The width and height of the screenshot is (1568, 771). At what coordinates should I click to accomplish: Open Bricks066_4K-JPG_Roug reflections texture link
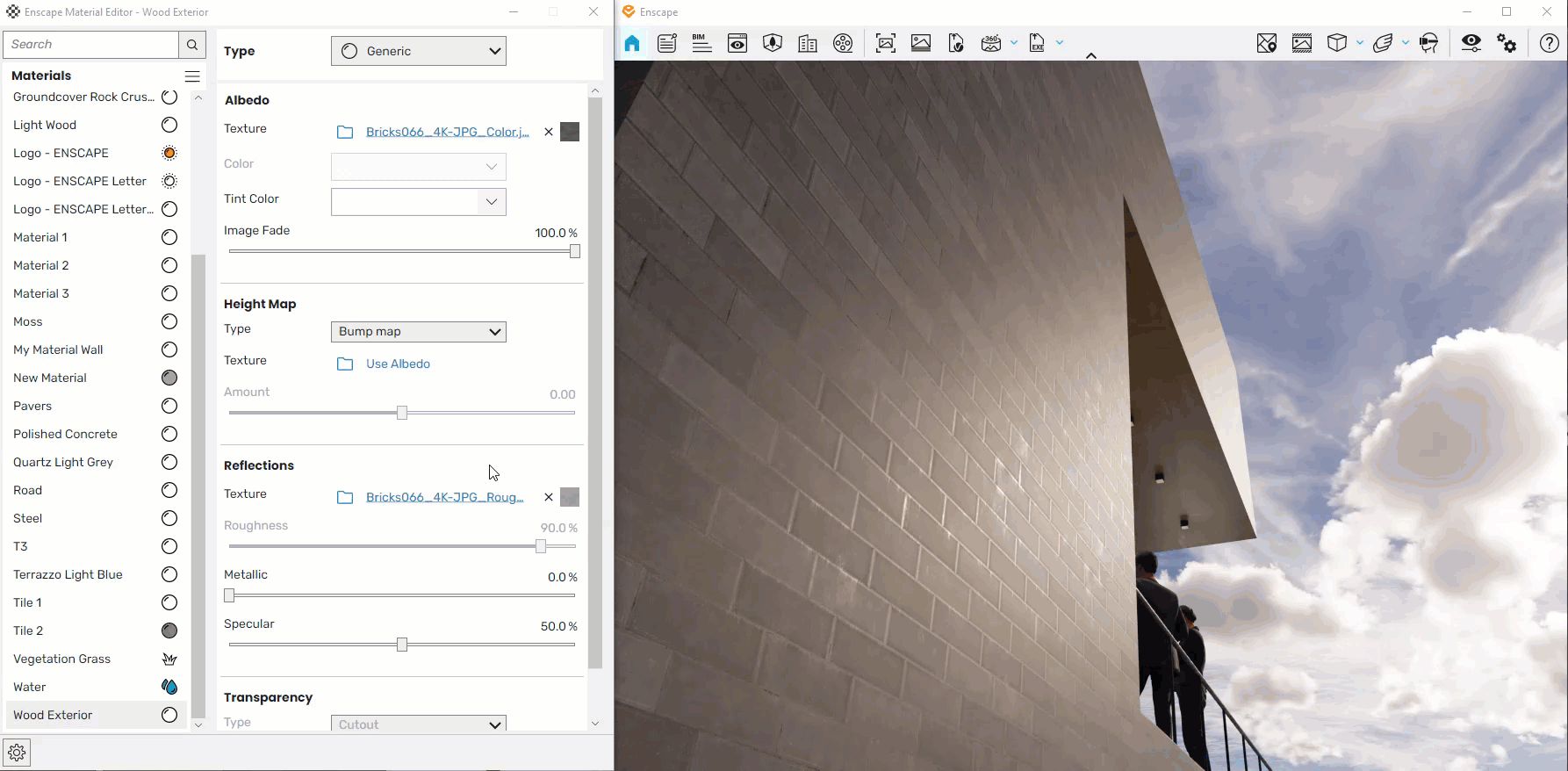(x=444, y=497)
